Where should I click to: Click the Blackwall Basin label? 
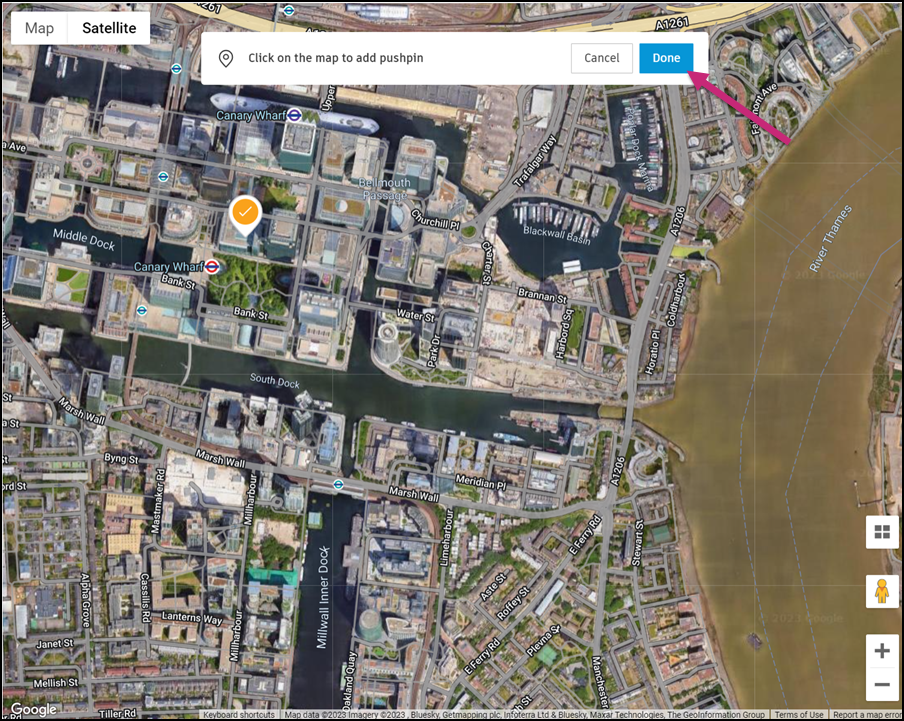point(556,235)
